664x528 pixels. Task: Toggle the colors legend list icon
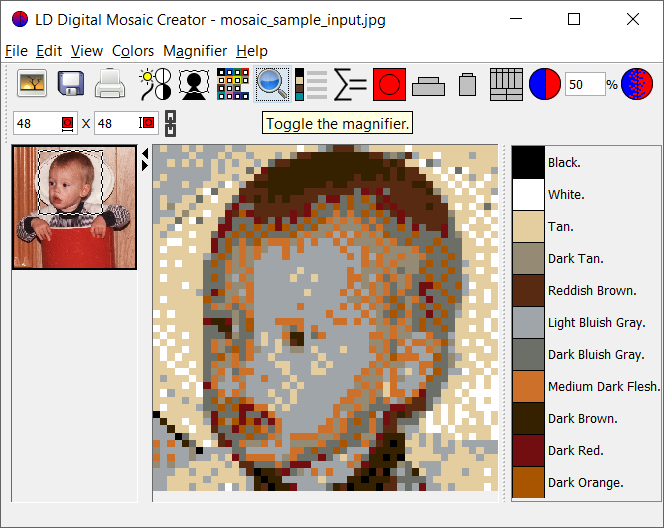(311, 84)
